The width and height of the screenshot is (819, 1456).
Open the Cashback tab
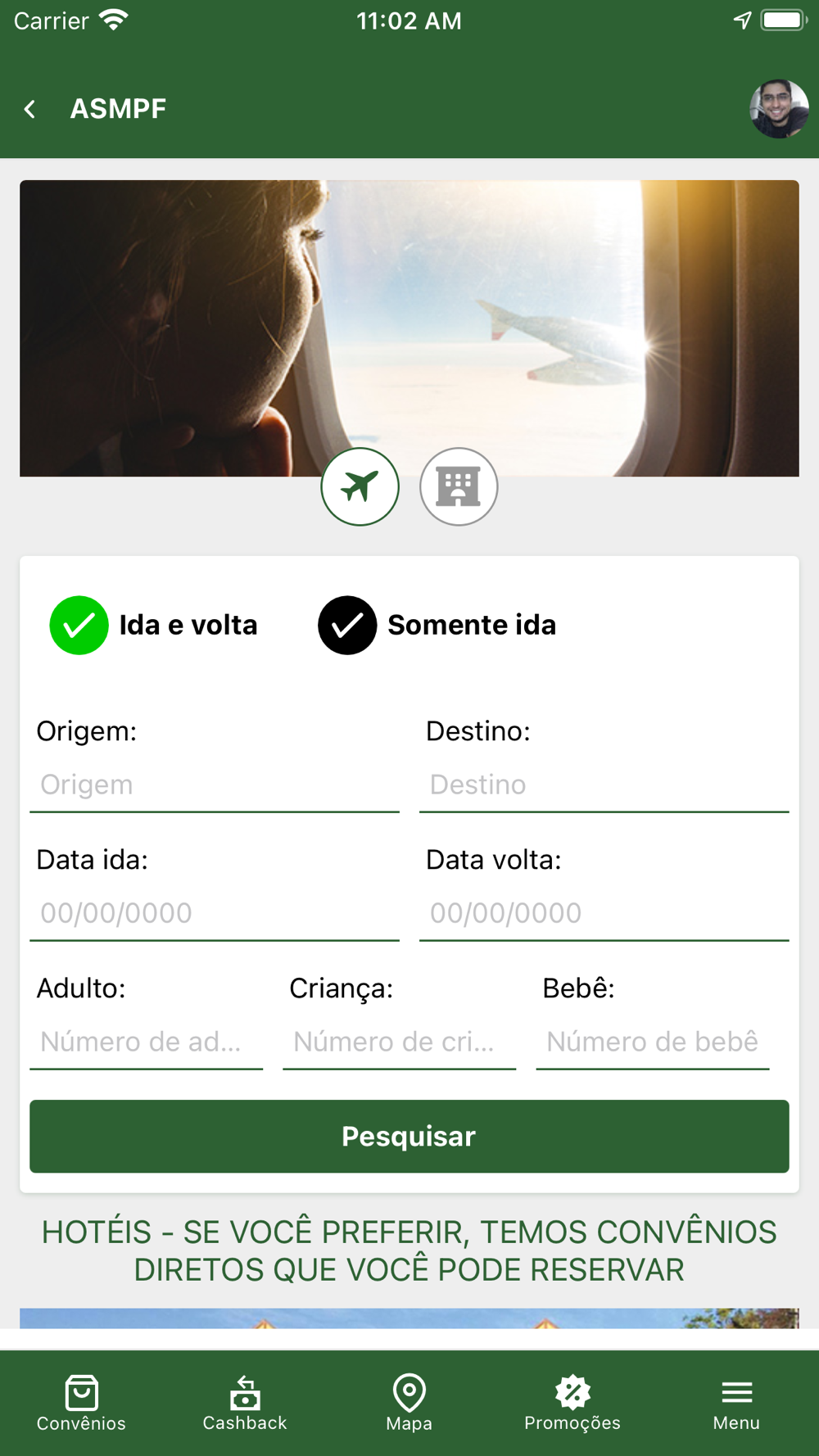[245, 1403]
